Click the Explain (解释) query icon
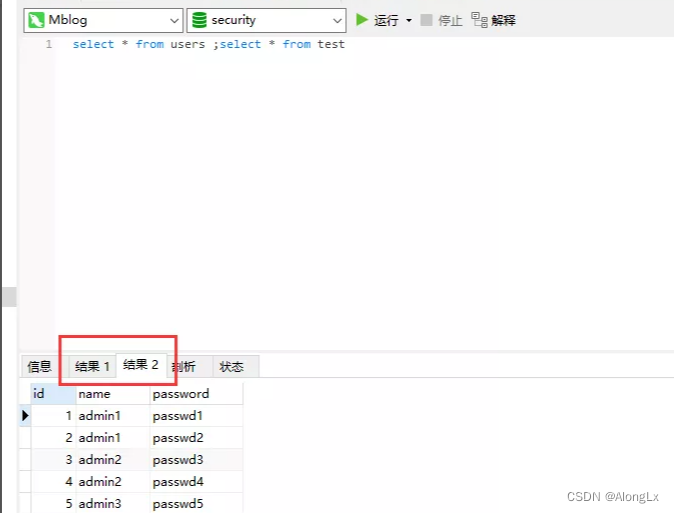This screenshot has width=674, height=513. pos(479,20)
